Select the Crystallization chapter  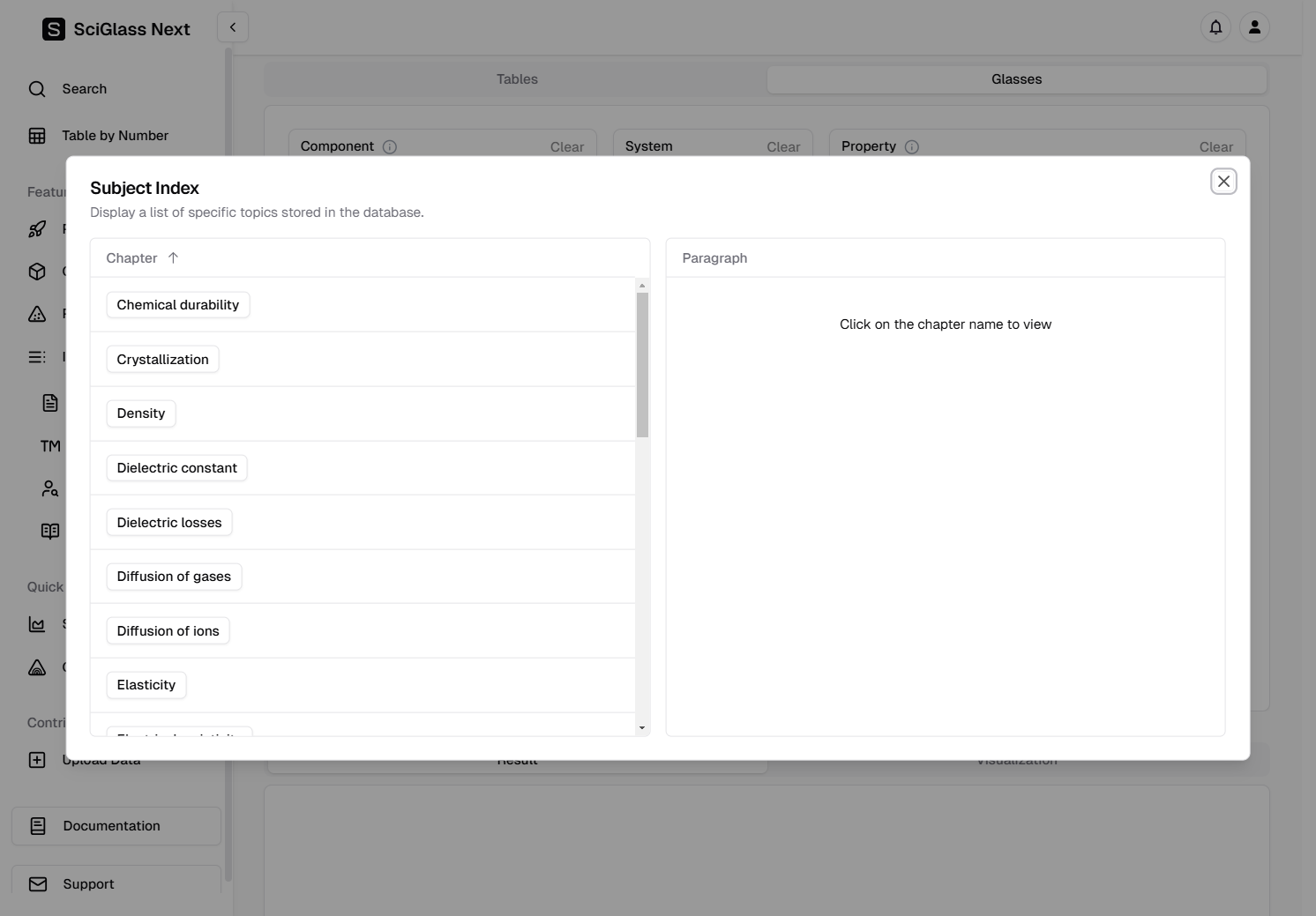[x=163, y=360]
